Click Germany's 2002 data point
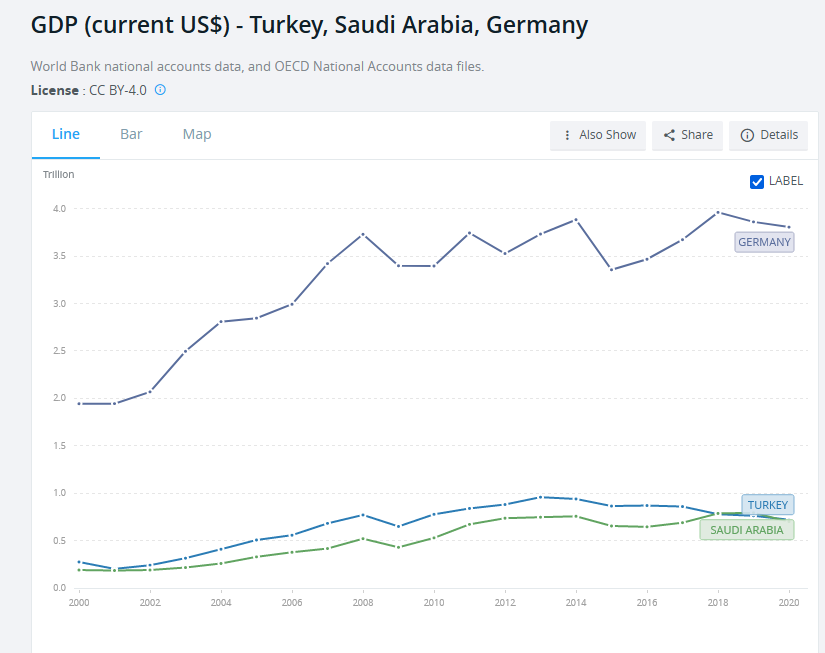This screenshot has height=653, width=825. (150, 391)
